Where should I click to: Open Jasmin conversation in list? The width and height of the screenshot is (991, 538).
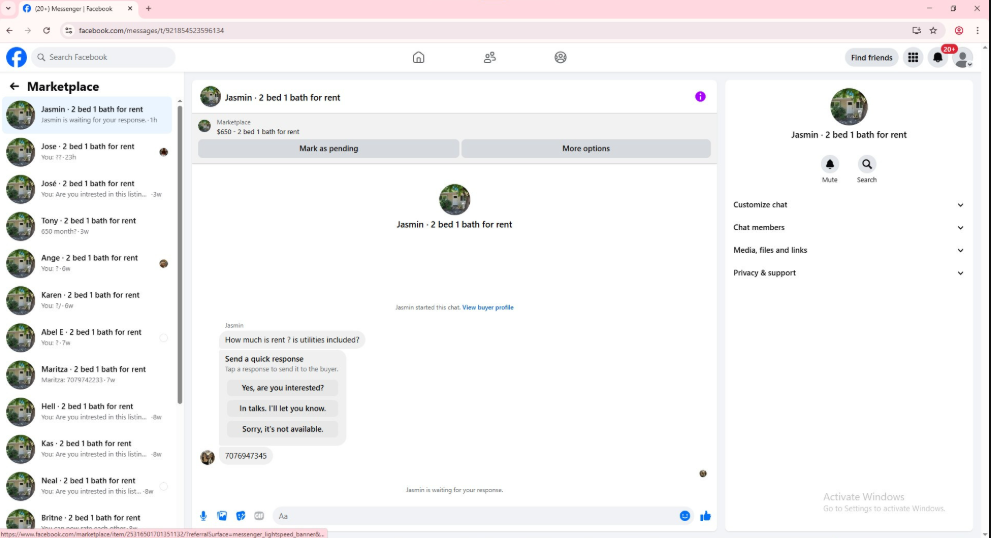[x=87, y=114]
